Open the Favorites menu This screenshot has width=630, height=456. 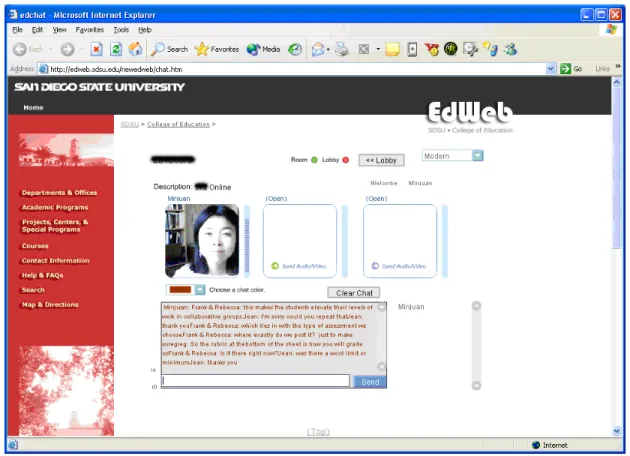[x=90, y=30]
